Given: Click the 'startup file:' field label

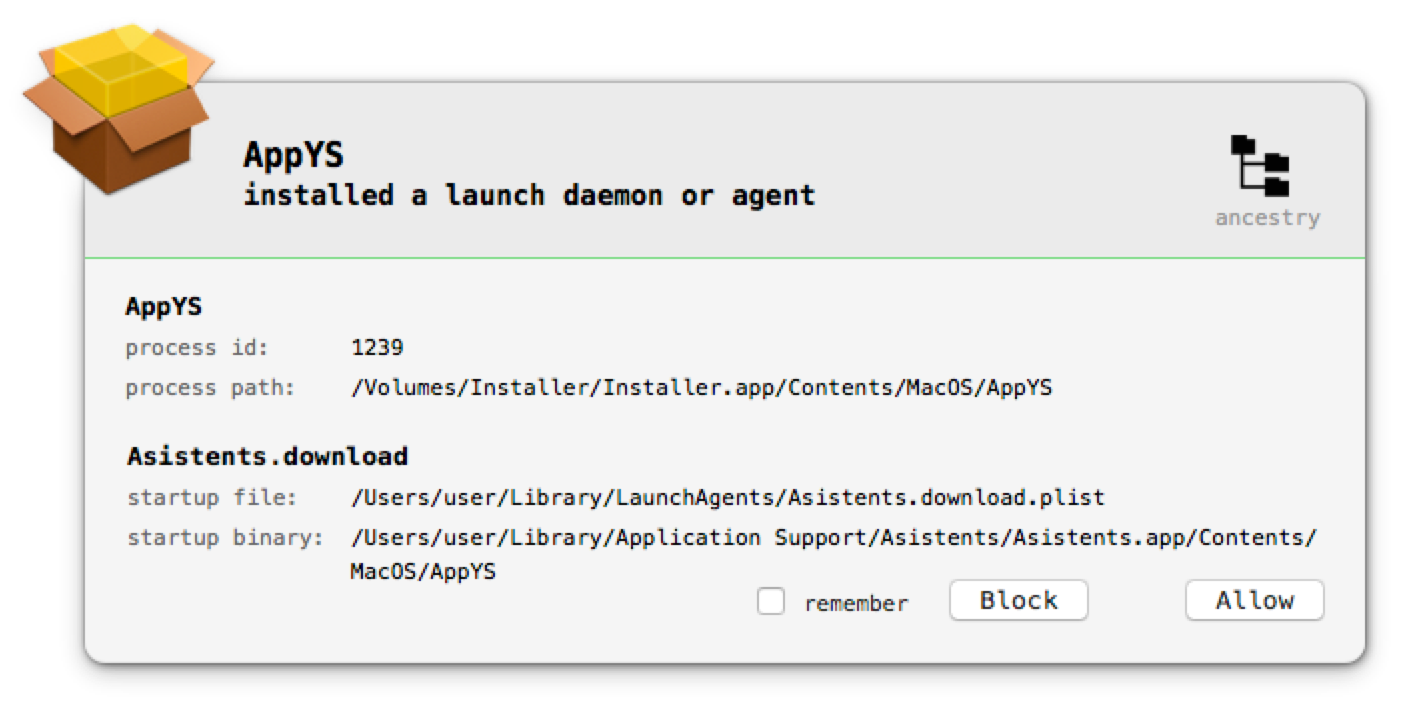Looking at the screenshot, I should coord(211,497).
